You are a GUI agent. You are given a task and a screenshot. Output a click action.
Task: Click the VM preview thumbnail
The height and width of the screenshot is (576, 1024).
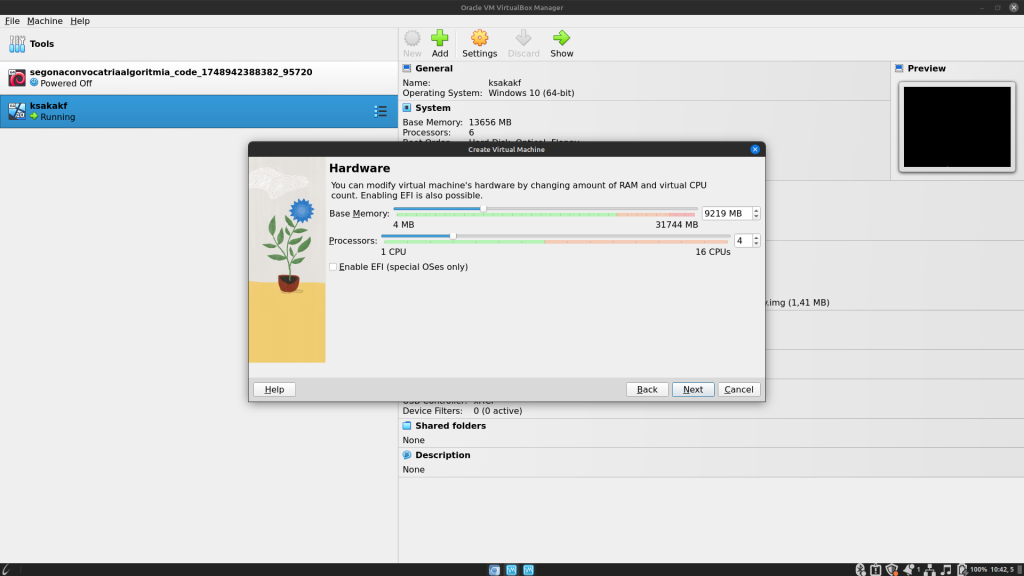coord(957,127)
